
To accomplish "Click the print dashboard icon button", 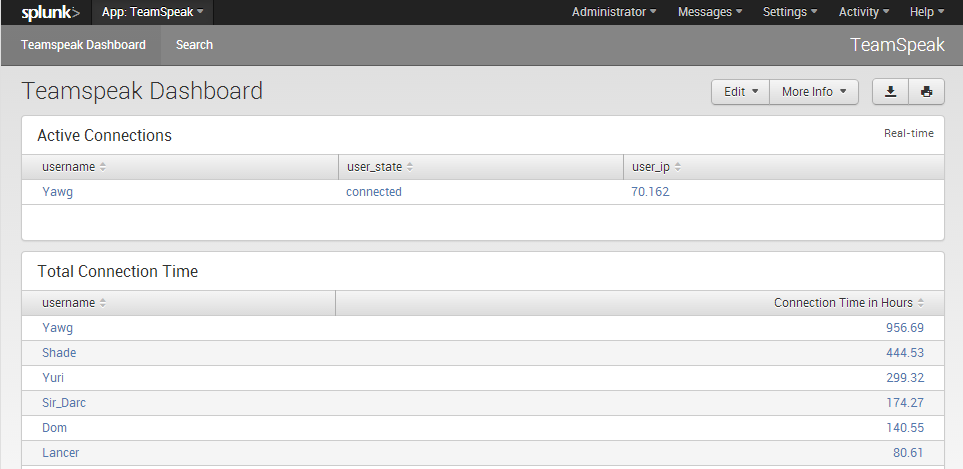I will 926,92.
